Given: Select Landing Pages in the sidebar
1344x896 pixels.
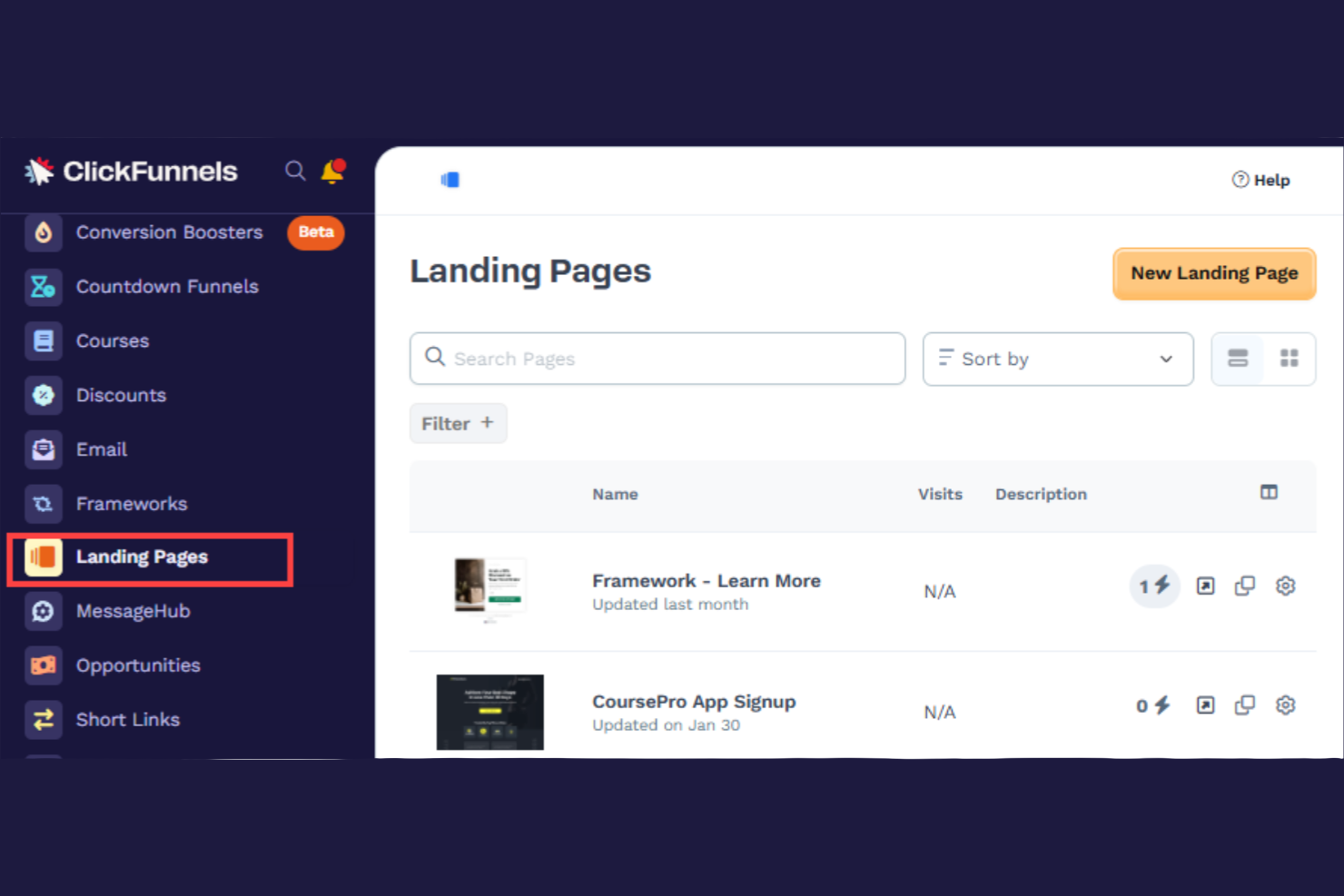Looking at the screenshot, I should [142, 556].
